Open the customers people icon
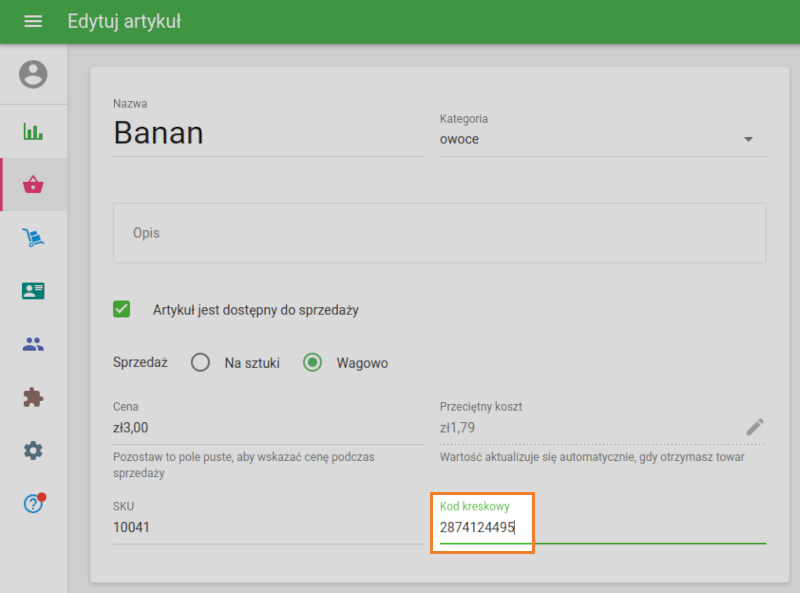Image resolution: width=800 pixels, height=593 pixels. click(33, 344)
